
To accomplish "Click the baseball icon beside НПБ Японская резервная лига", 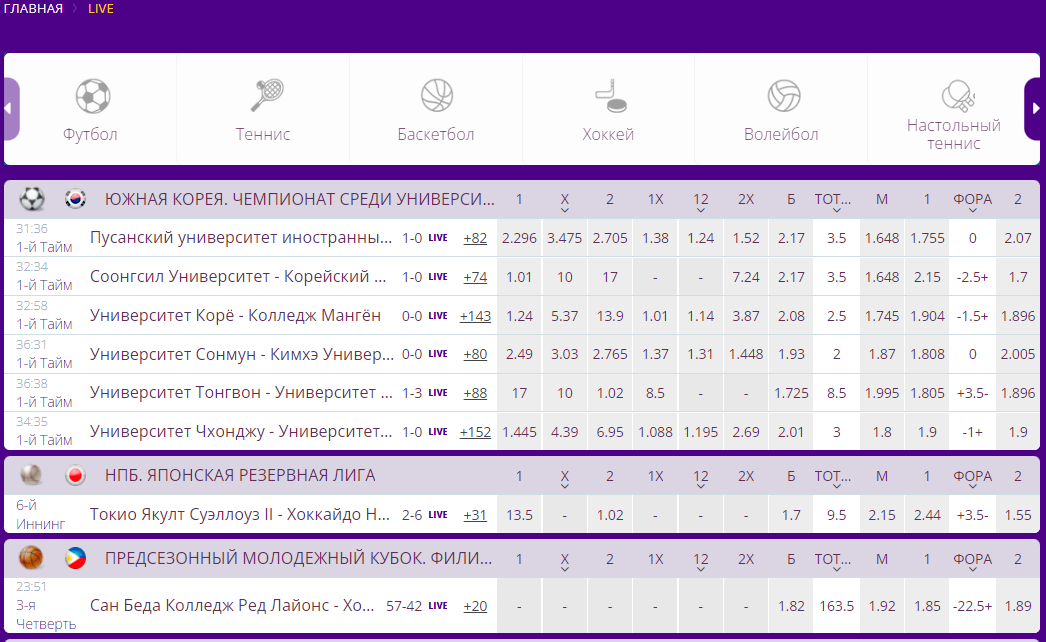I will pos(31,475).
